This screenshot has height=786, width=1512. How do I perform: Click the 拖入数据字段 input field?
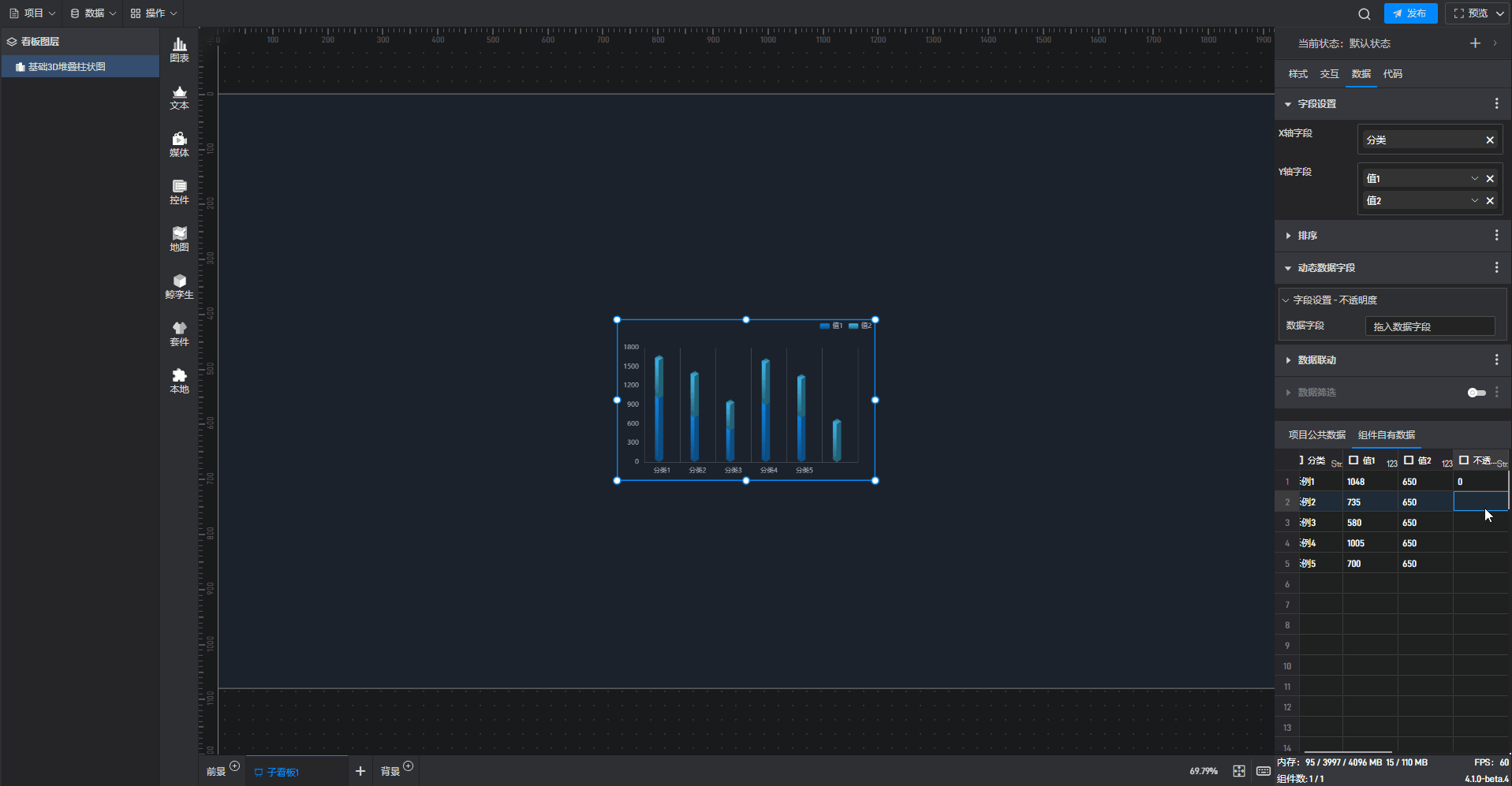(1430, 326)
